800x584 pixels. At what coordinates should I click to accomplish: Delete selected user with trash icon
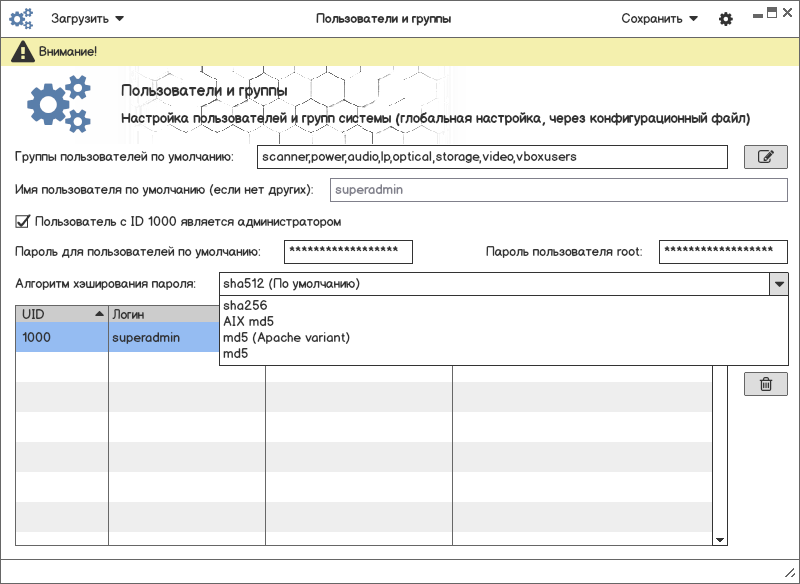click(765, 384)
